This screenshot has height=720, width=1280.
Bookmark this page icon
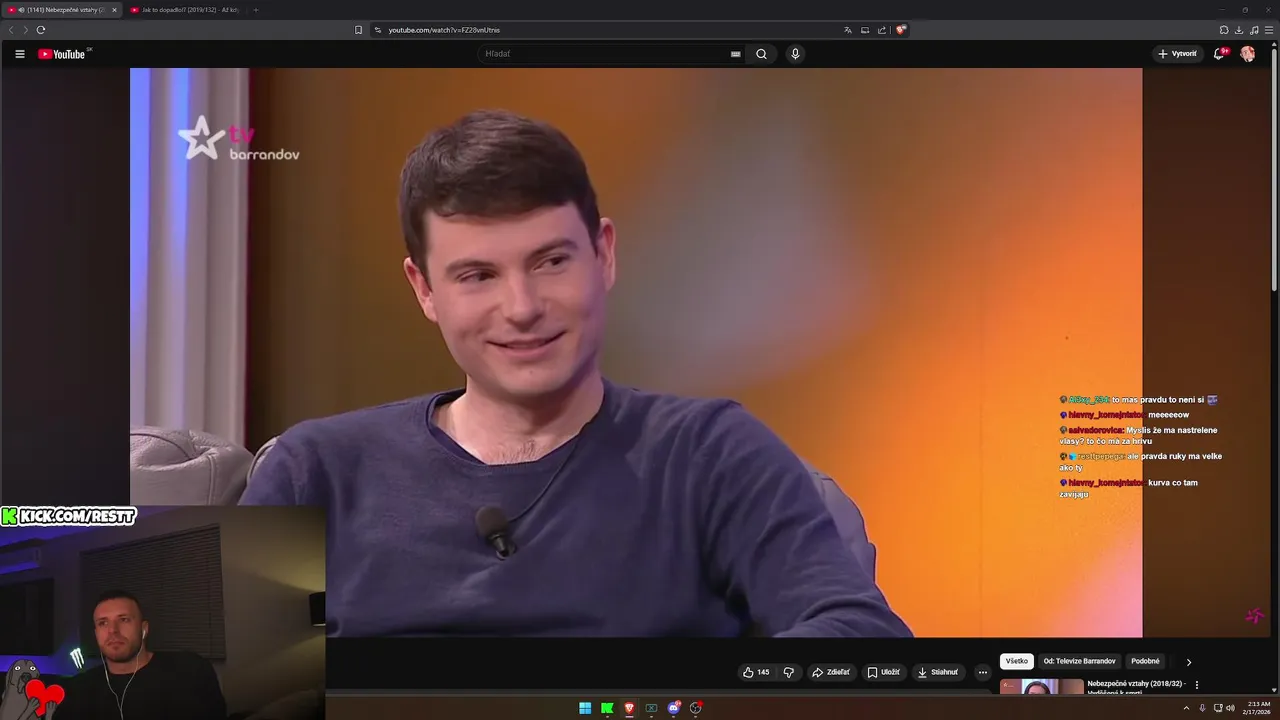pyautogui.click(x=358, y=30)
